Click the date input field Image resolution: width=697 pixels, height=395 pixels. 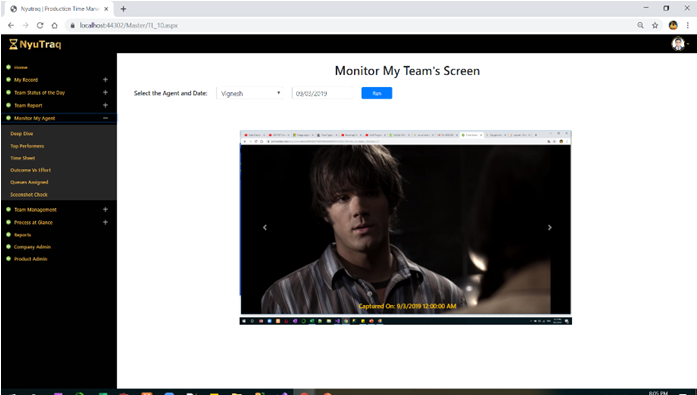(322, 93)
